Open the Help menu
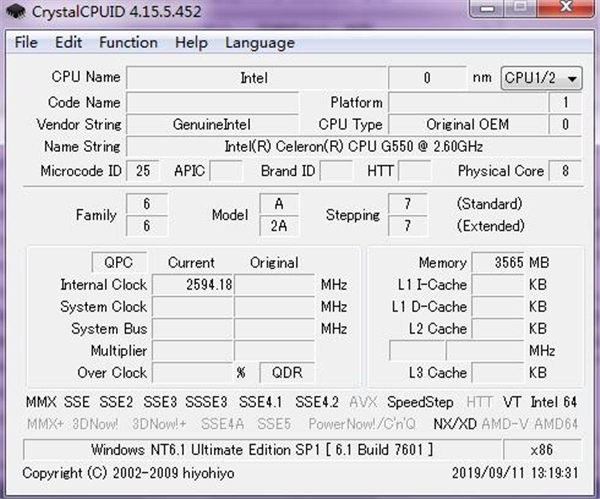 pos(191,42)
